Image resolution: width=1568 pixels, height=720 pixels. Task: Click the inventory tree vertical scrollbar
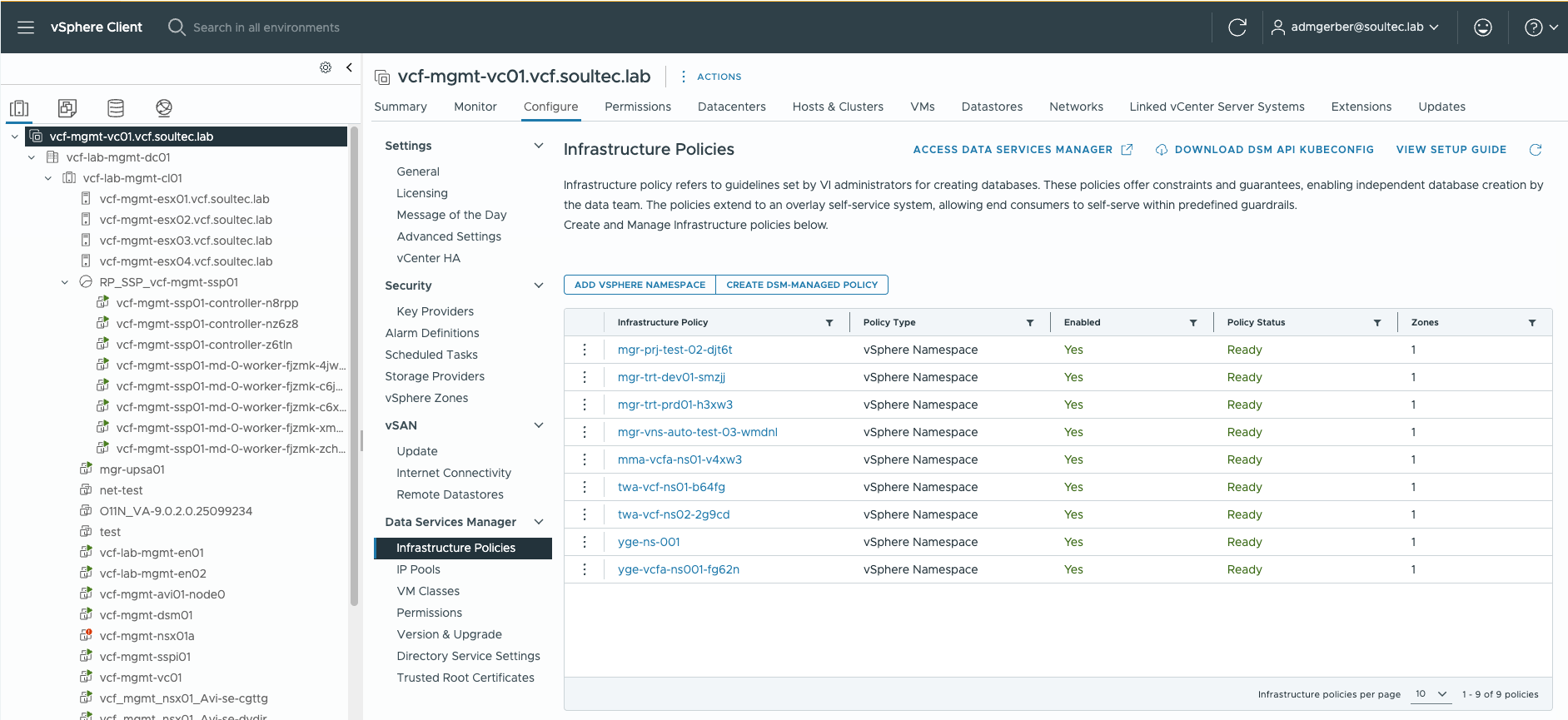[354, 366]
